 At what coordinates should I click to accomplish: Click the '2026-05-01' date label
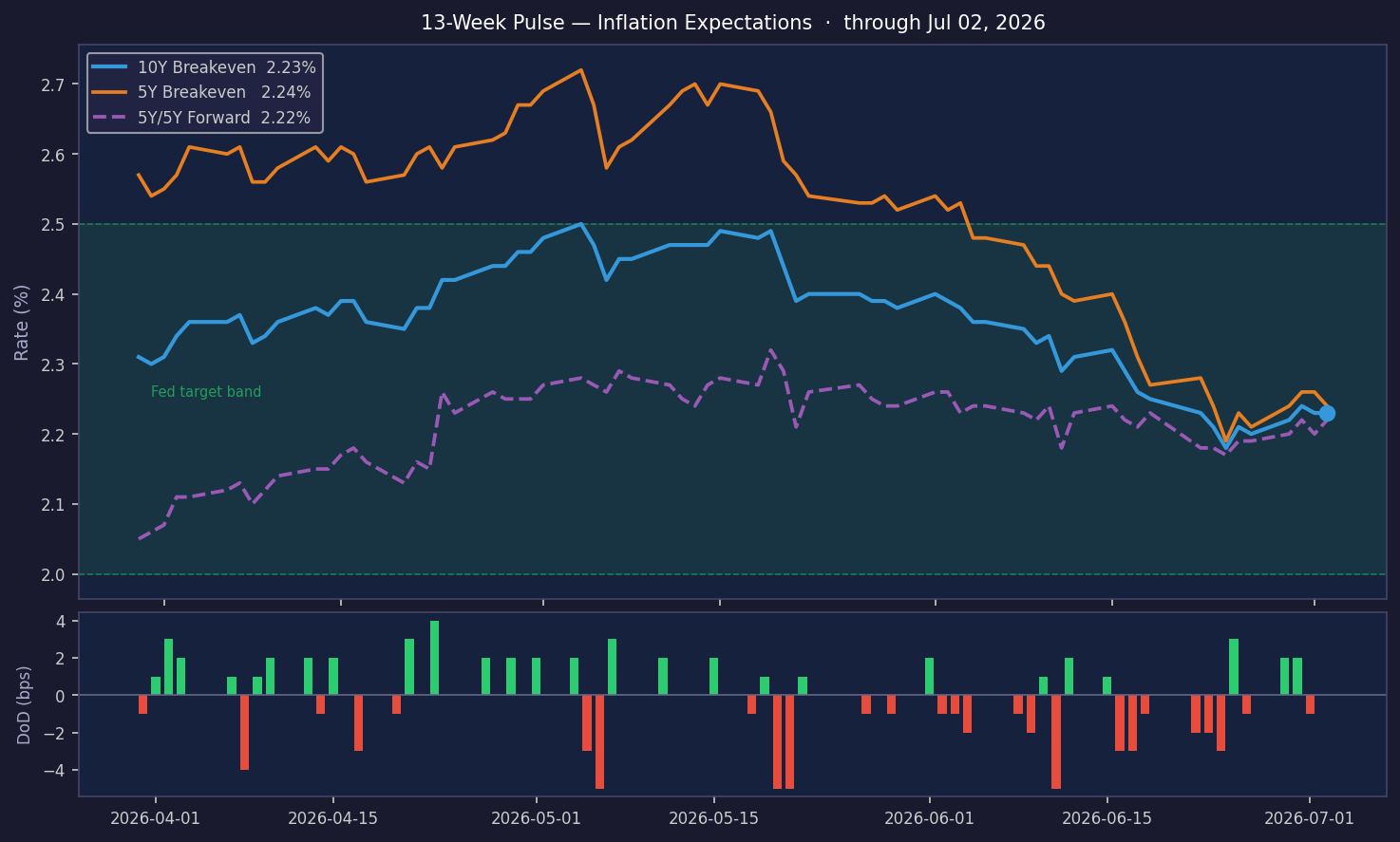tap(536, 818)
